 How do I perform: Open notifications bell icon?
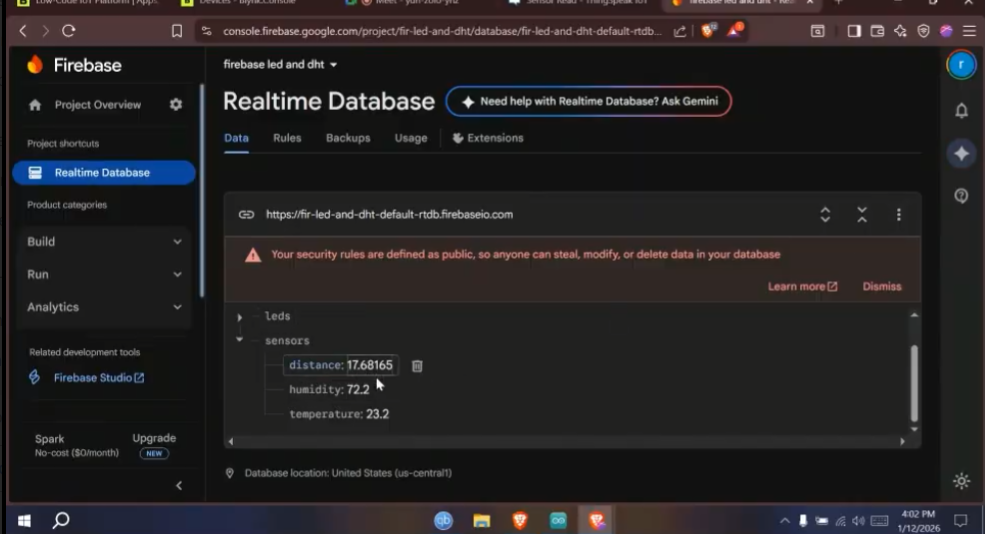(x=961, y=111)
